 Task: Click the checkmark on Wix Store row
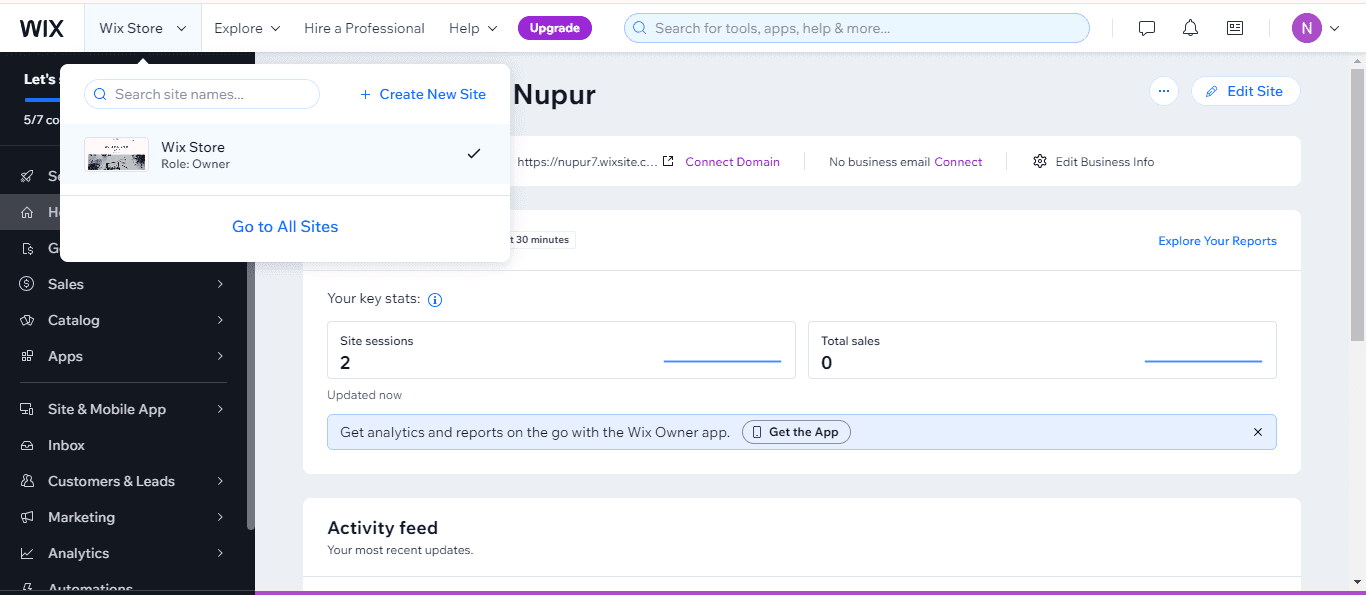point(474,153)
